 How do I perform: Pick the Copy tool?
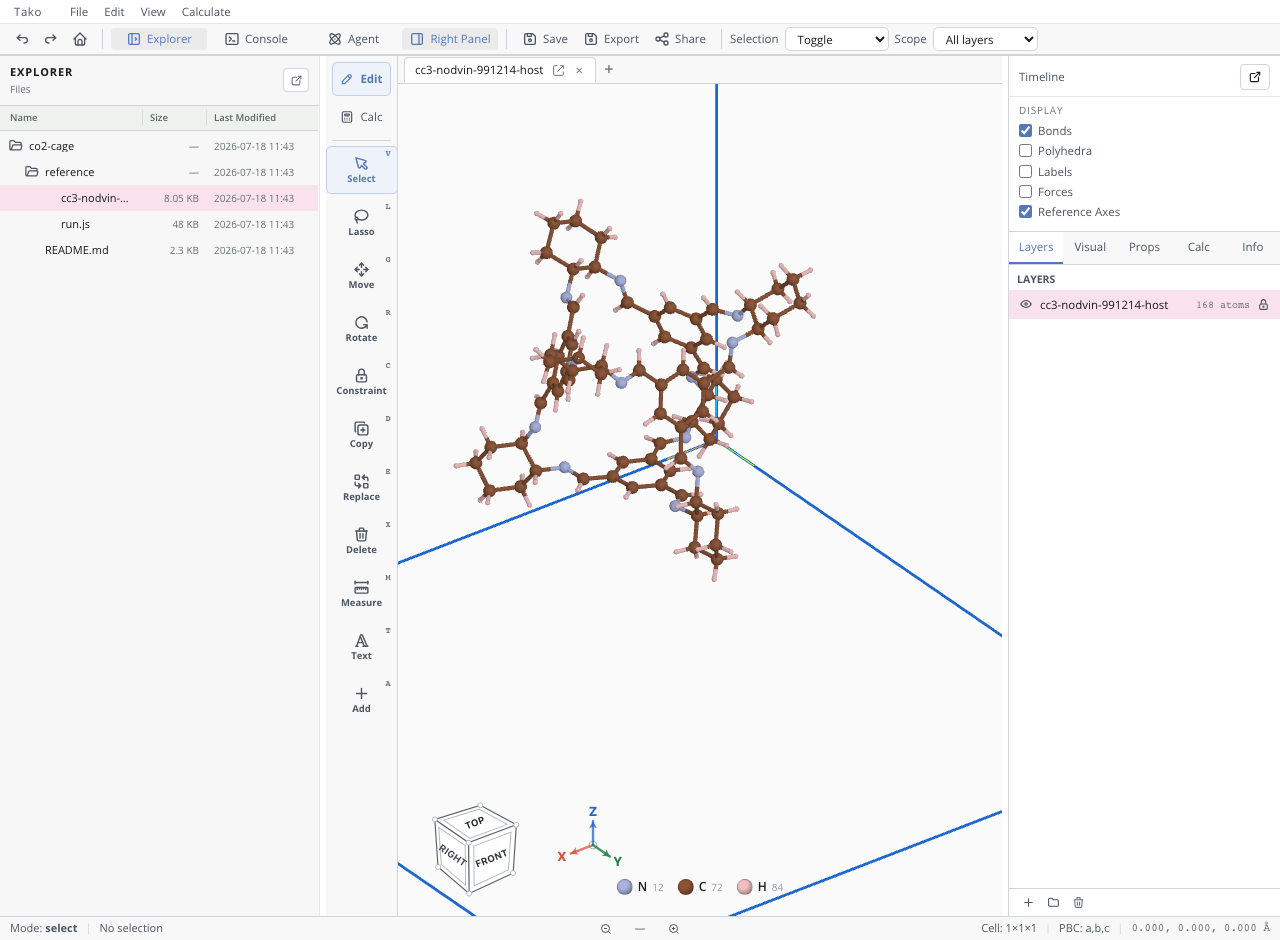coord(361,434)
